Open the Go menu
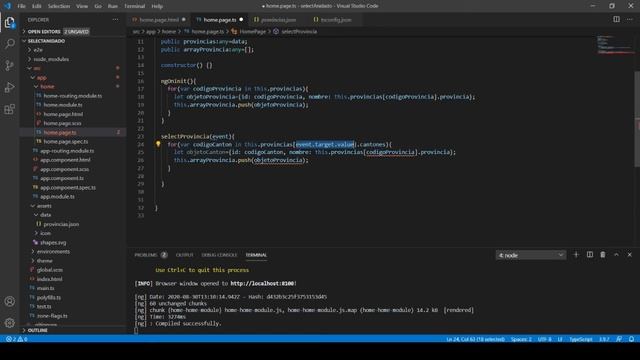Screen dimensions: 640x360 point(98,6)
